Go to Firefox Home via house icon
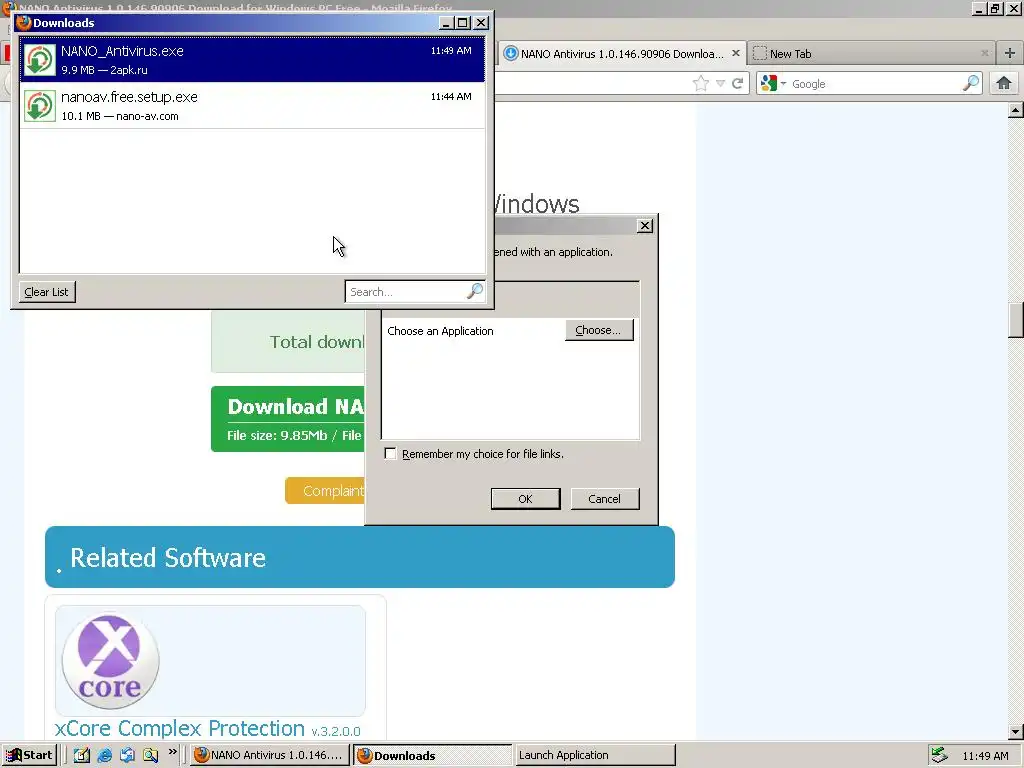Image resolution: width=1024 pixels, height=768 pixels. click(1004, 84)
